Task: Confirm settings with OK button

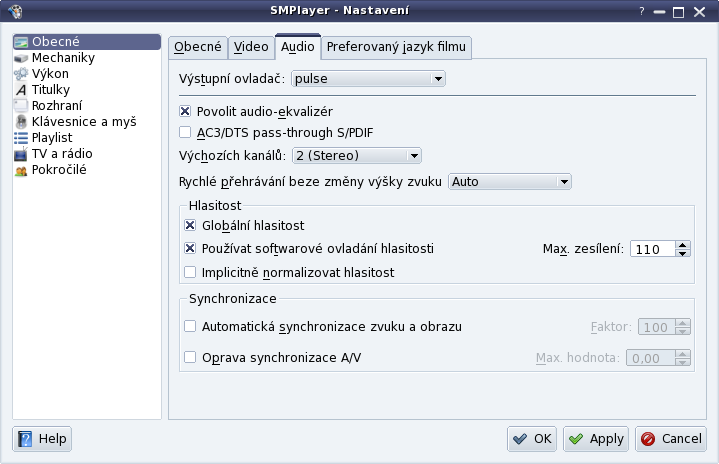Action: pos(532,439)
